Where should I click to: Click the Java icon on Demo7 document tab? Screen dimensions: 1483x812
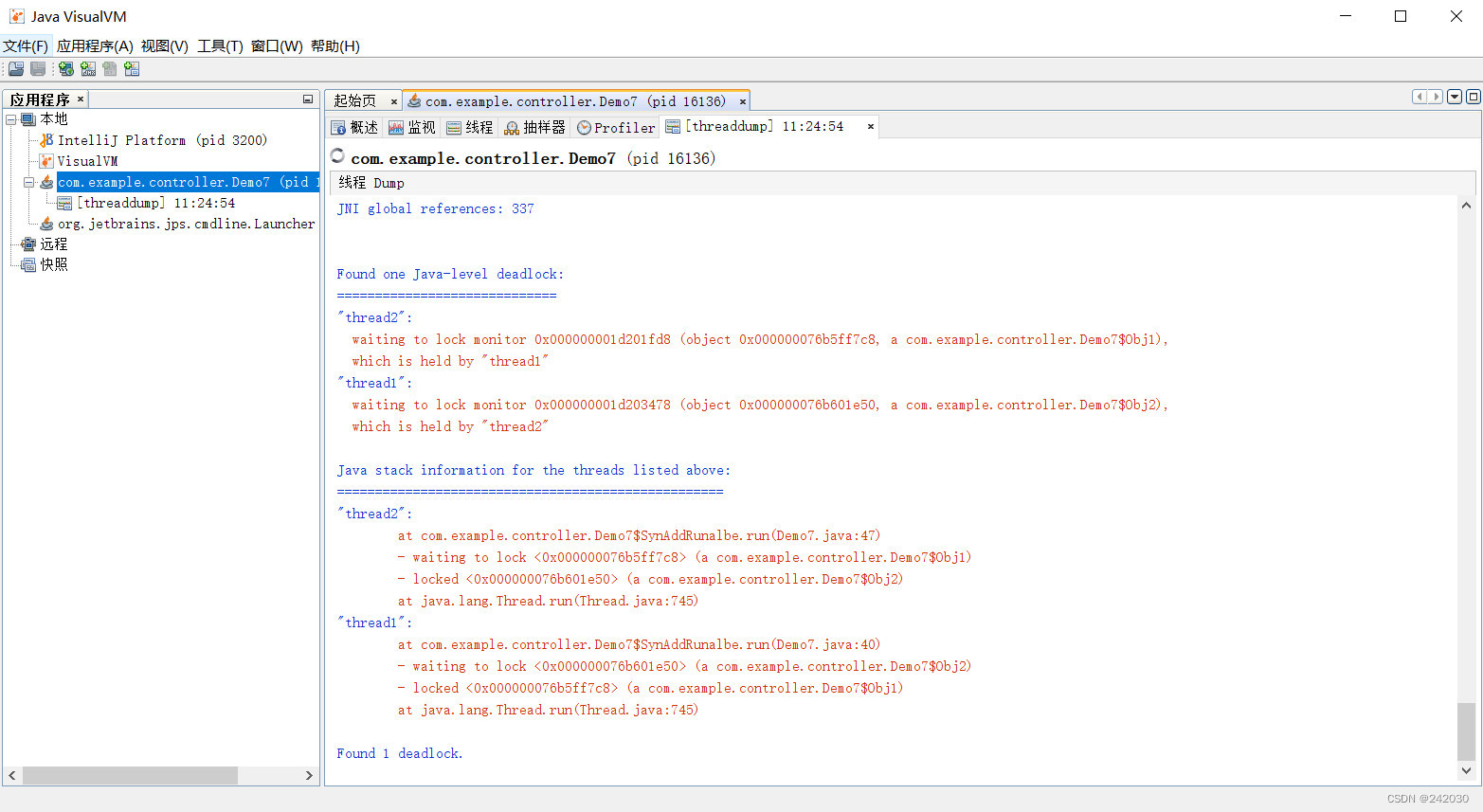click(x=414, y=101)
